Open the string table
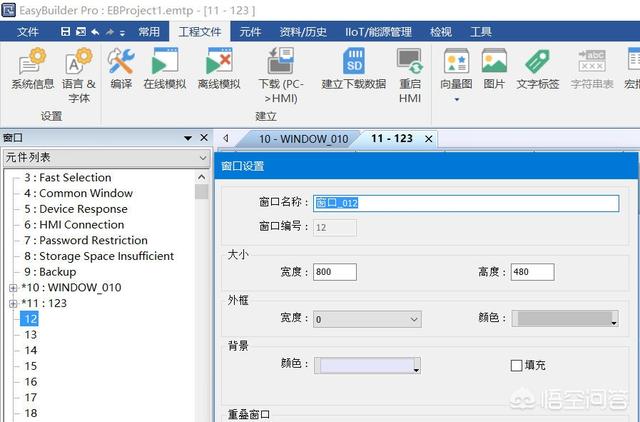Screen dimensions: 640x422 pyautogui.click(x=592, y=69)
